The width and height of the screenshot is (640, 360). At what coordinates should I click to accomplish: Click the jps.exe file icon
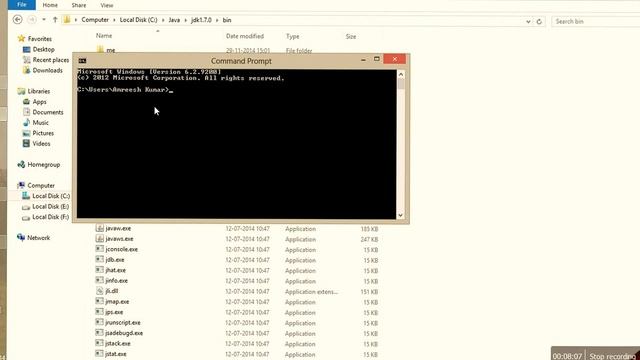(99, 312)
